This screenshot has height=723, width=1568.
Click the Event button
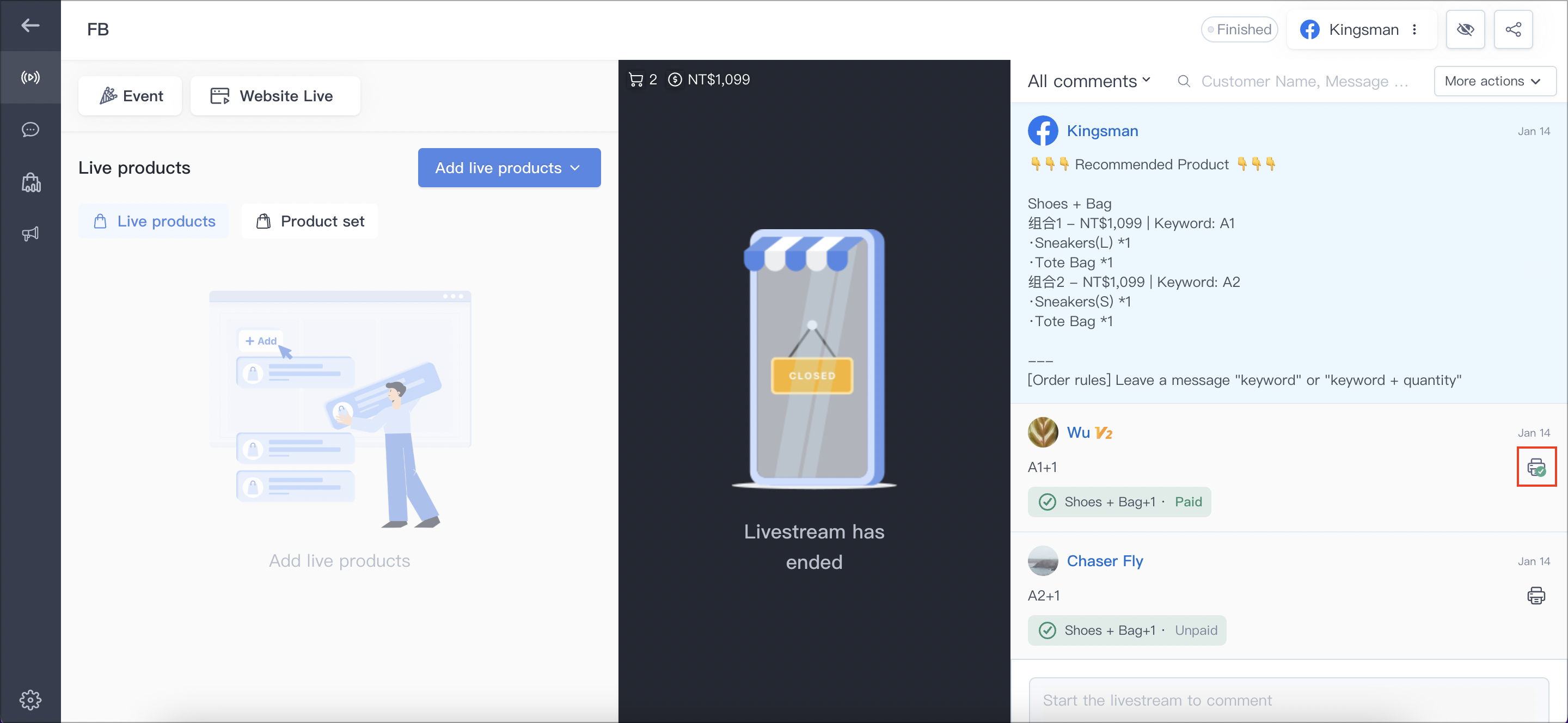coord(130,96)
